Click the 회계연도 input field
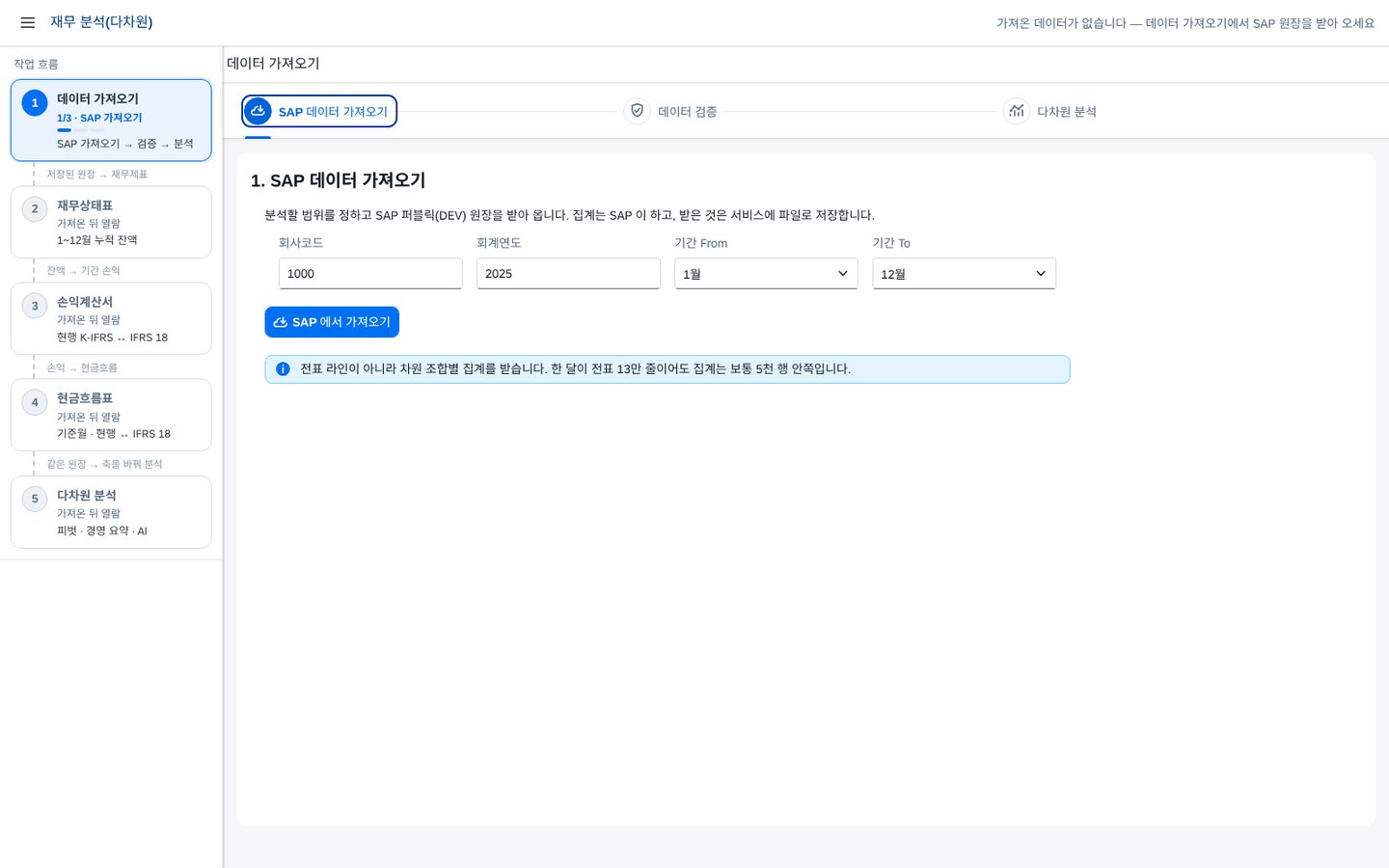1389x868 pixels. click(x=568, y=274)
